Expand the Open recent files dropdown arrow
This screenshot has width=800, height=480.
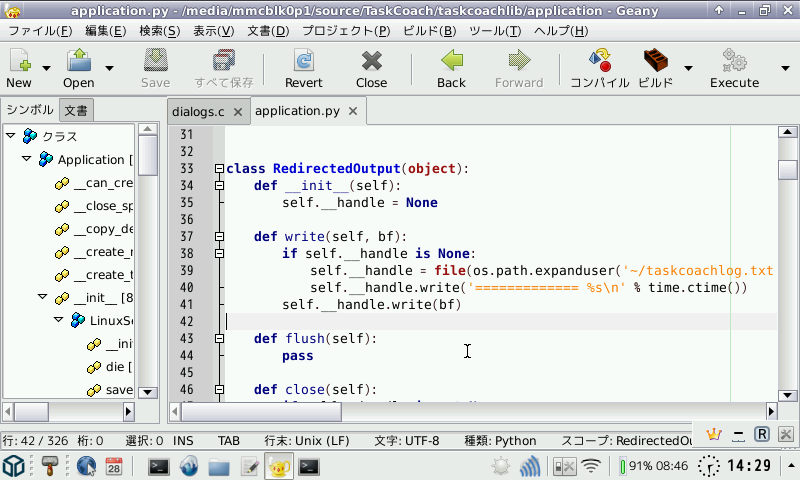pos(109,68)
